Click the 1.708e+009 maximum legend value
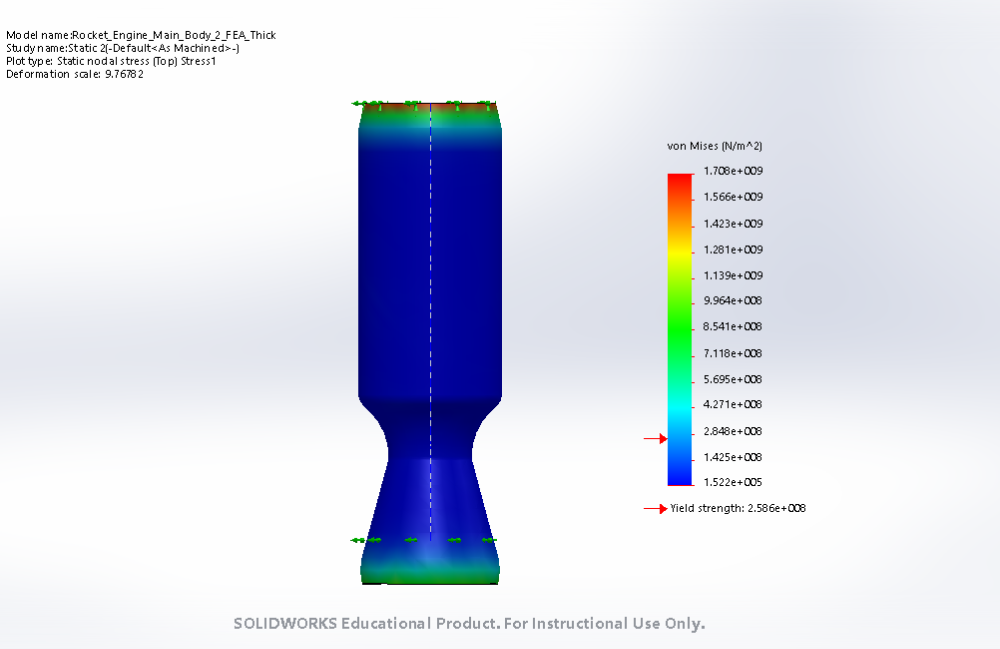 pos(733,171)
